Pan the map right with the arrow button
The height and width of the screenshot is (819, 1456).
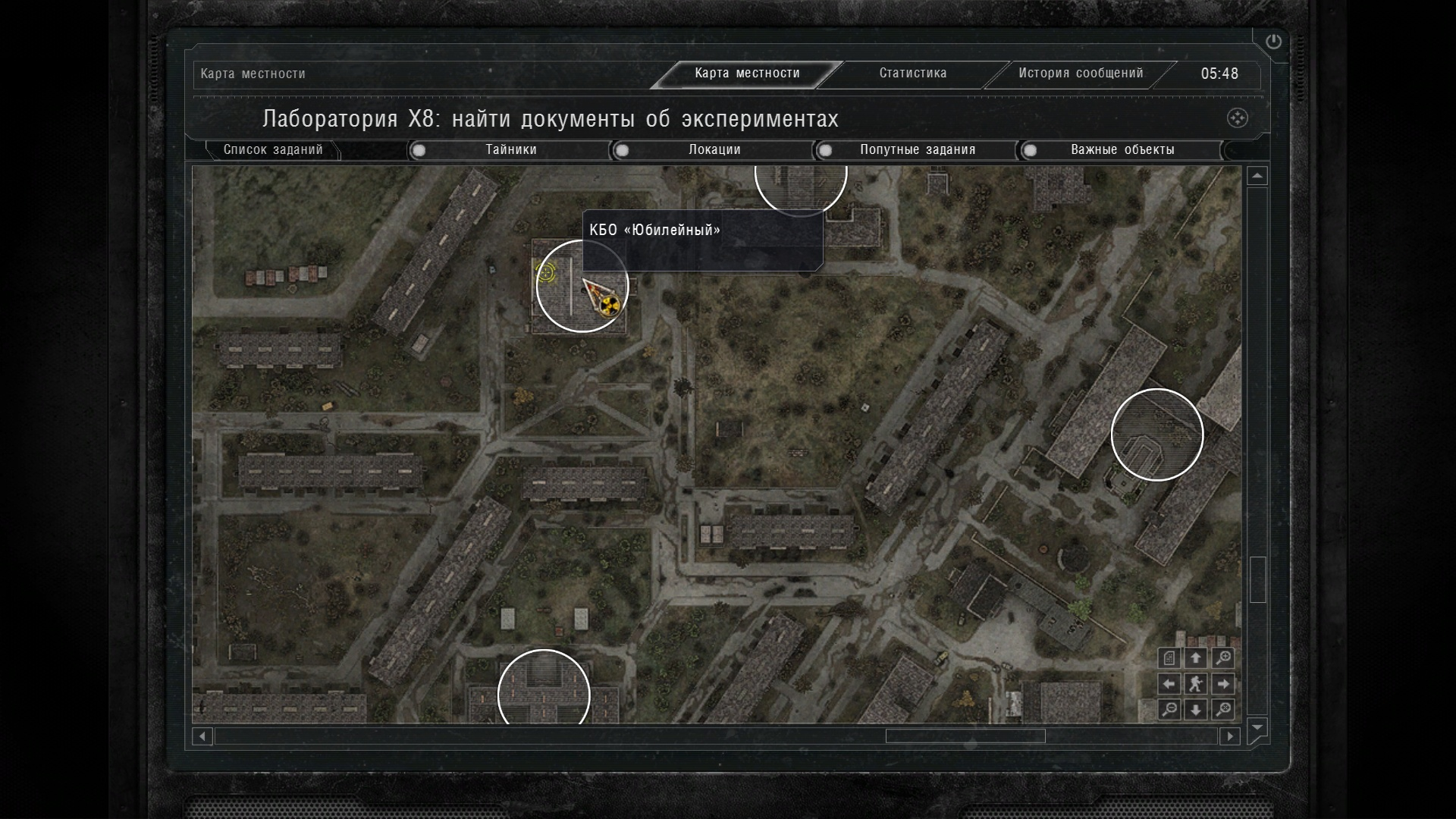(x=1222, y=684)
